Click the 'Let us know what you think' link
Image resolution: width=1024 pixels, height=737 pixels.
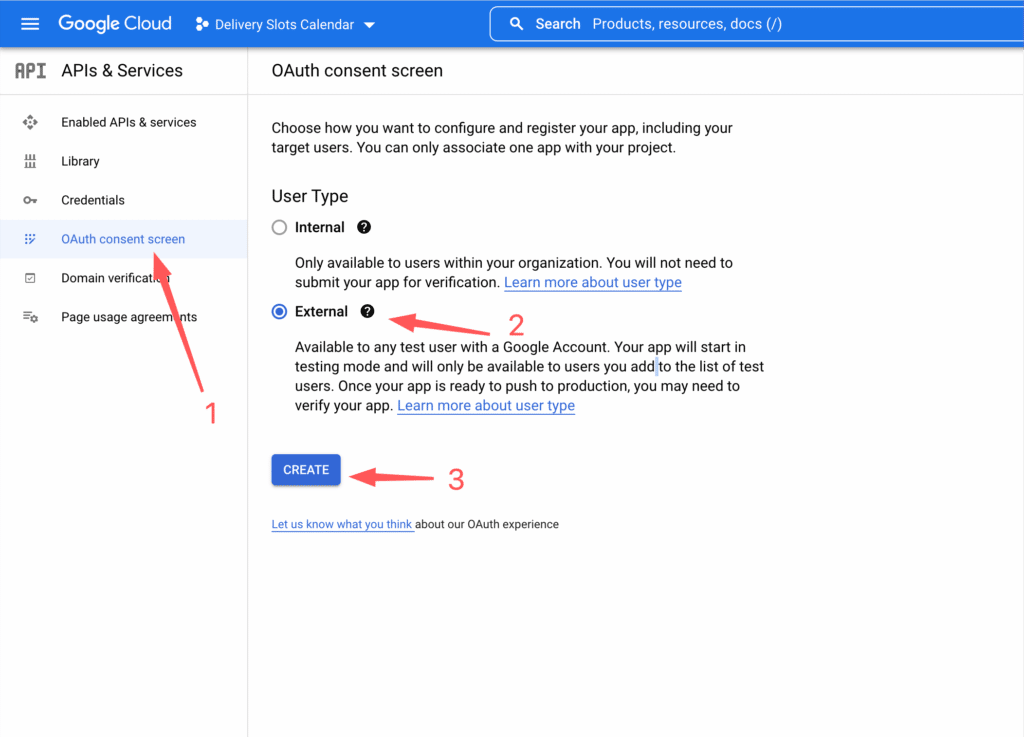click(342, 524)
